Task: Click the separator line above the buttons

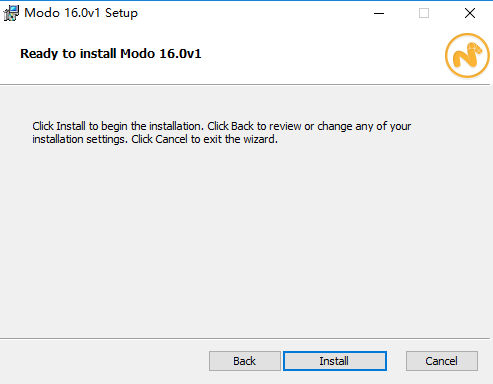Action: click(x=245, y=339)
